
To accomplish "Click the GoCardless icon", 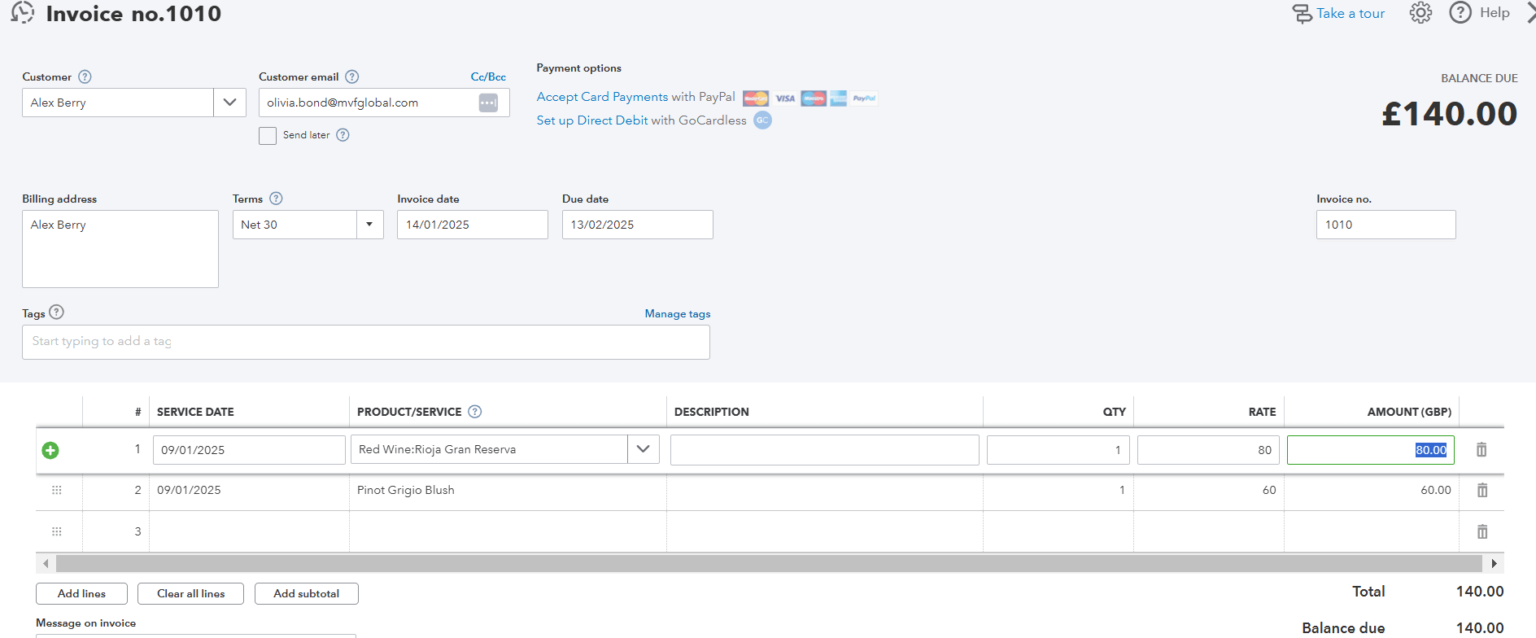I will 762,120.
